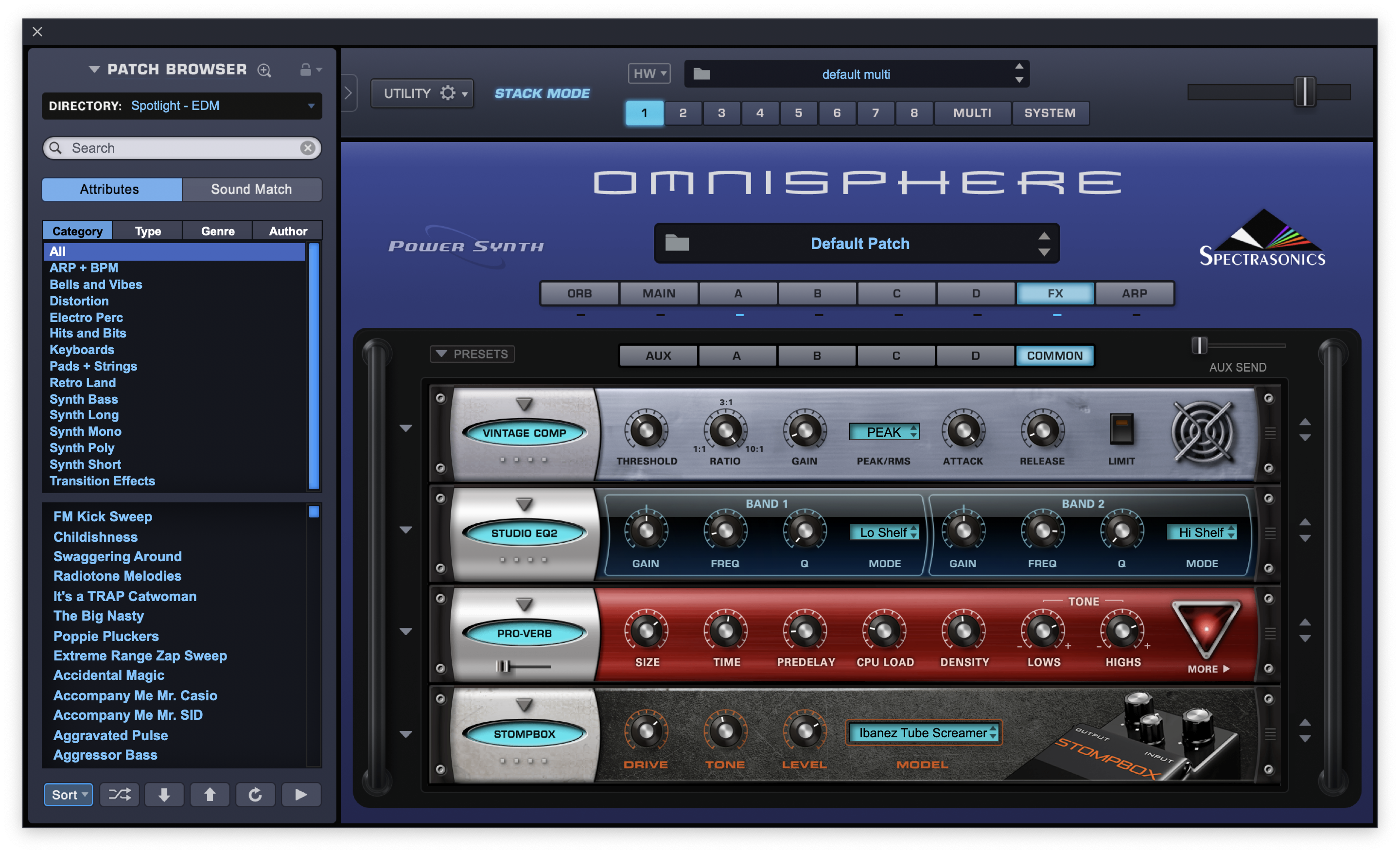
Task: Click the patch browser lock icon
Action: click(x=306, y=70)
